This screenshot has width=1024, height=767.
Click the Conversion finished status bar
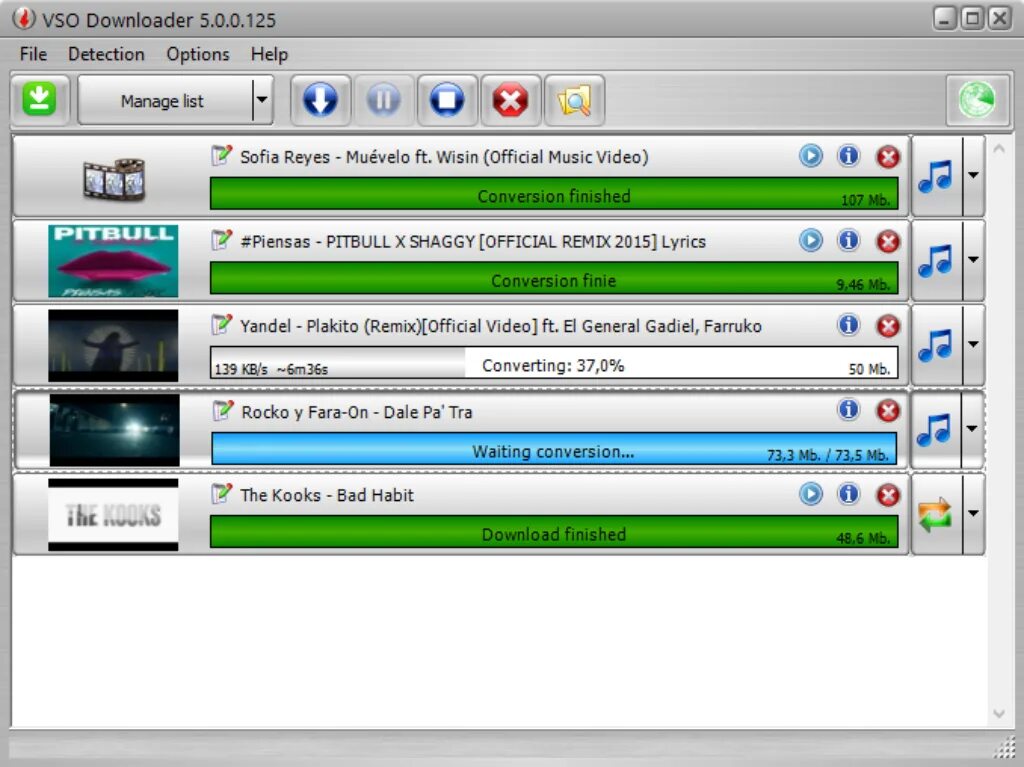pyautogui.click(x=554, y=195)
